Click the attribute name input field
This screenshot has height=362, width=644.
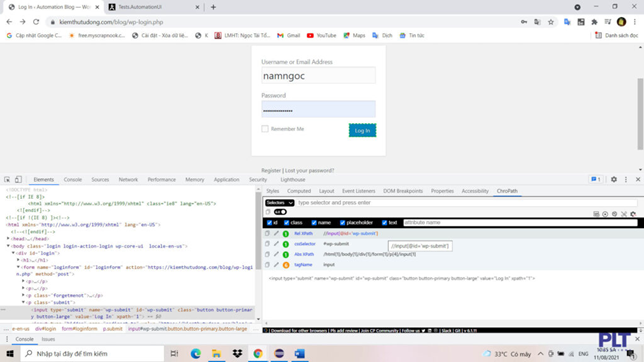[520, 223]
